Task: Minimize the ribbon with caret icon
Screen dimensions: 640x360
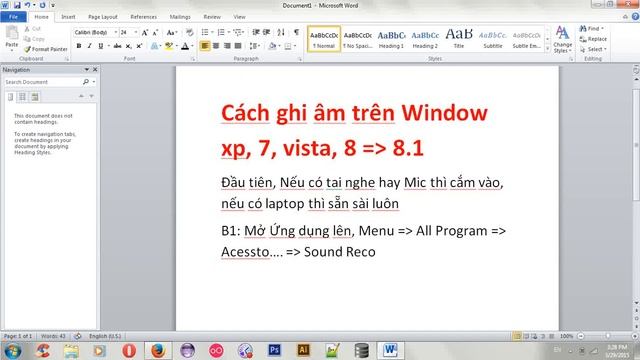Action: tap(625, 17)
